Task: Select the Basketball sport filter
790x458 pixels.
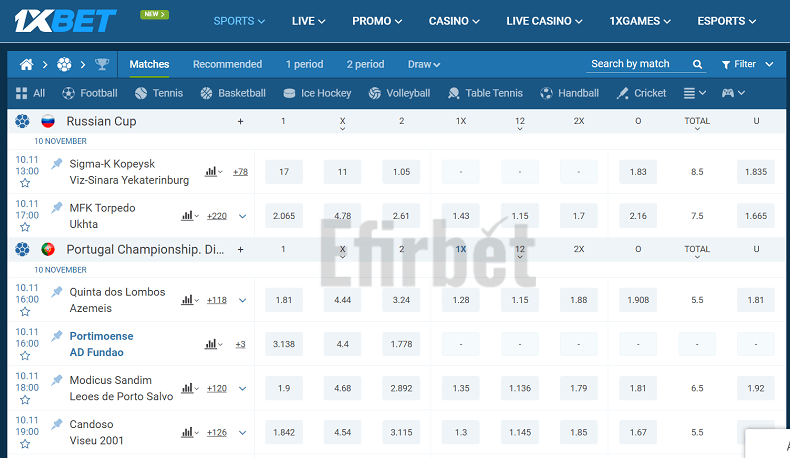Action: [x=233, y=93]
